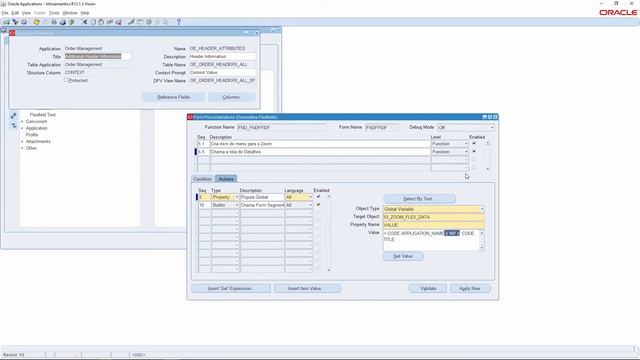
Task: Click the question mark Help icon
Action: tap(178, 22)
